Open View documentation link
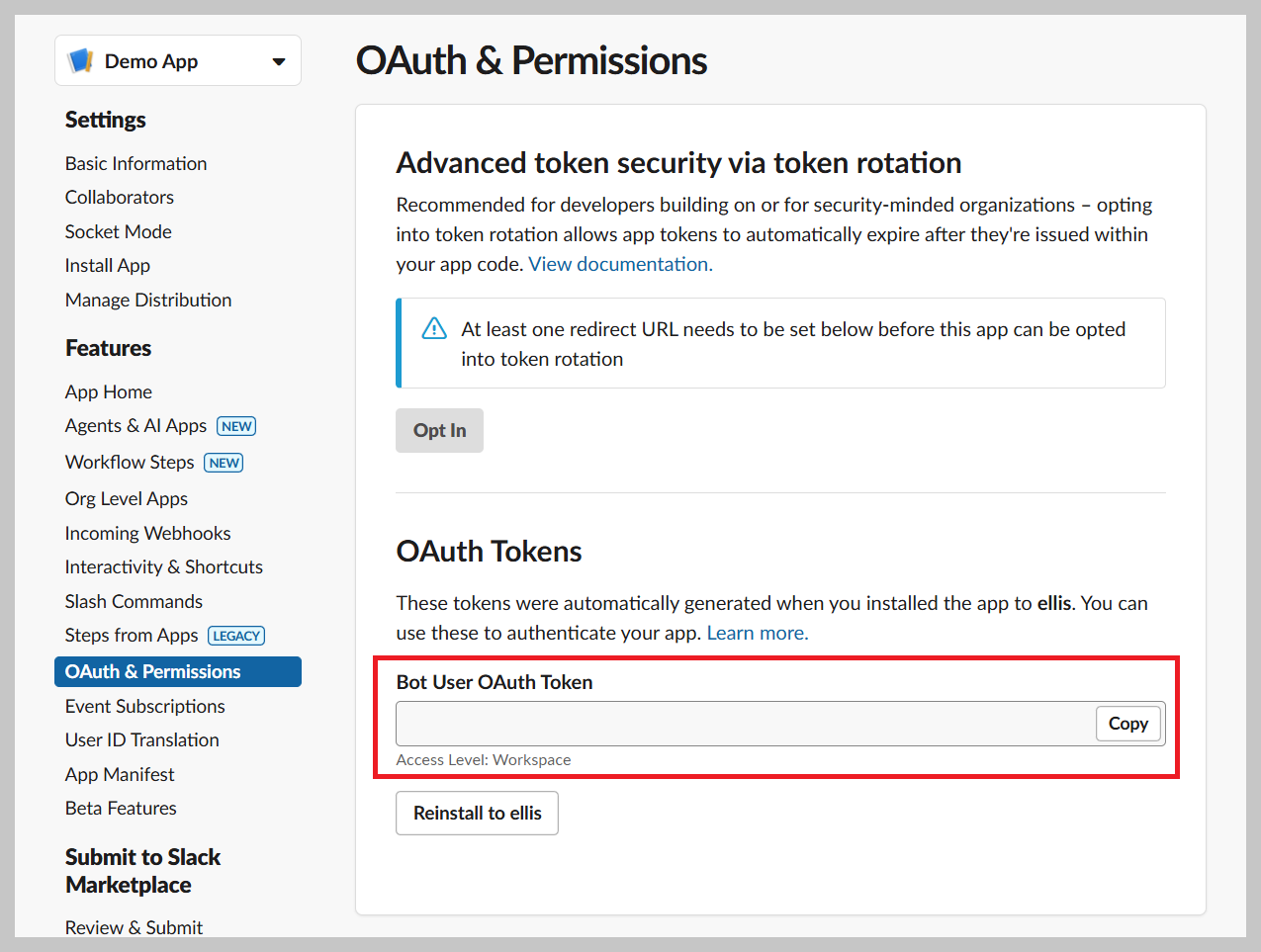 click(620, 264)
